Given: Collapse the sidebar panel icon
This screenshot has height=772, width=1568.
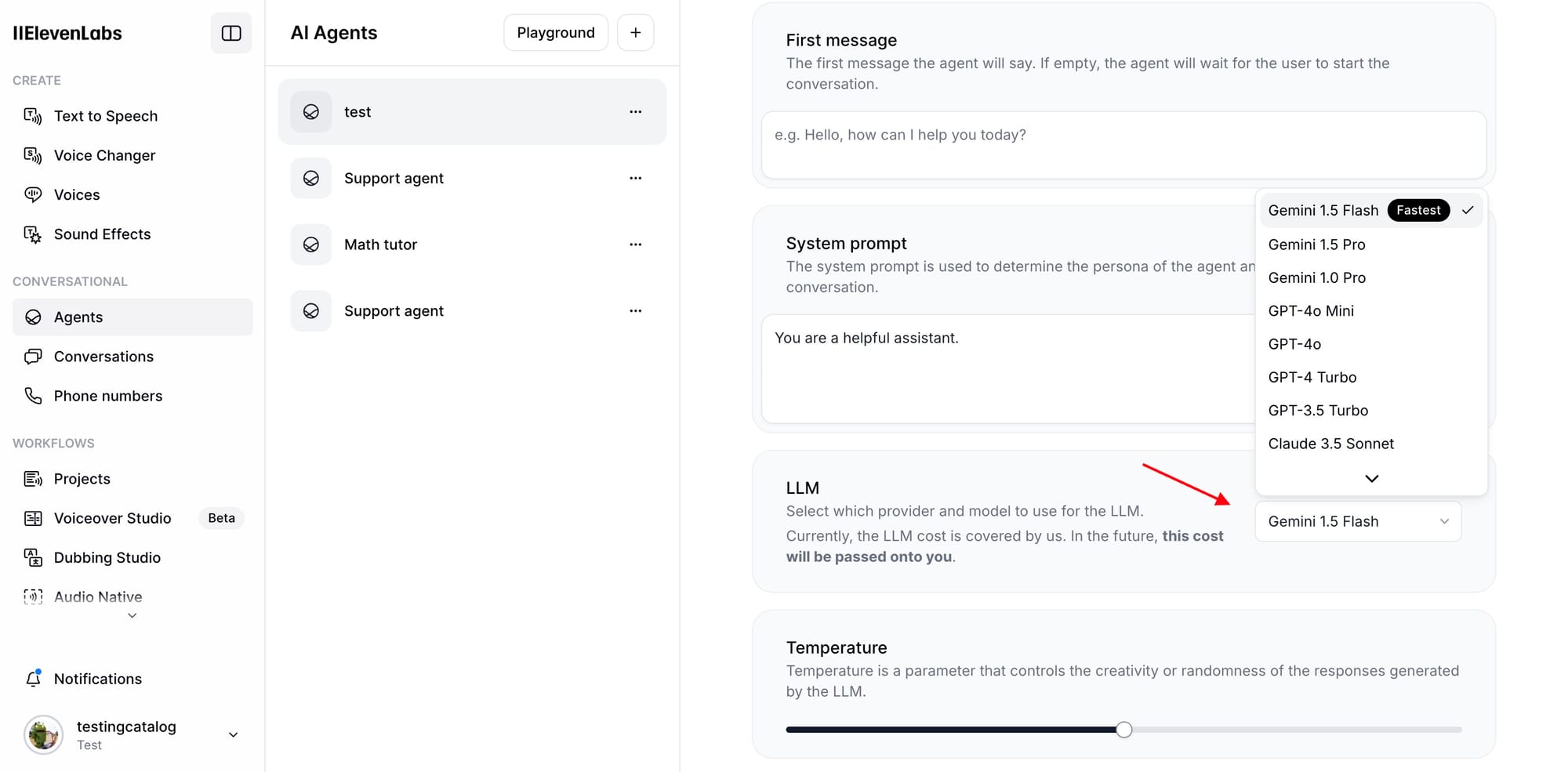Looking at the screenshot, I should 231,33.
